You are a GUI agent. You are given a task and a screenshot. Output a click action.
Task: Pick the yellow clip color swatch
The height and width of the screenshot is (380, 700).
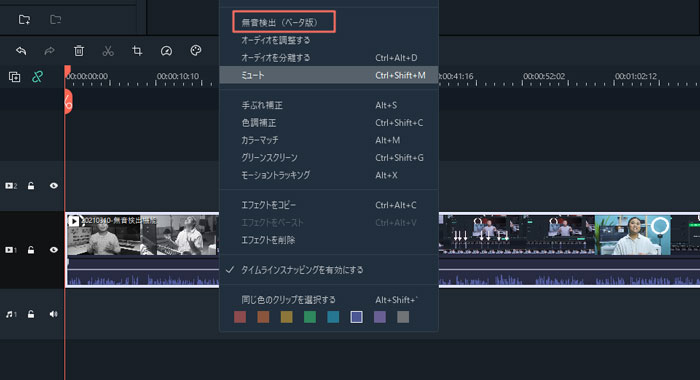click(x=287, y=317)
